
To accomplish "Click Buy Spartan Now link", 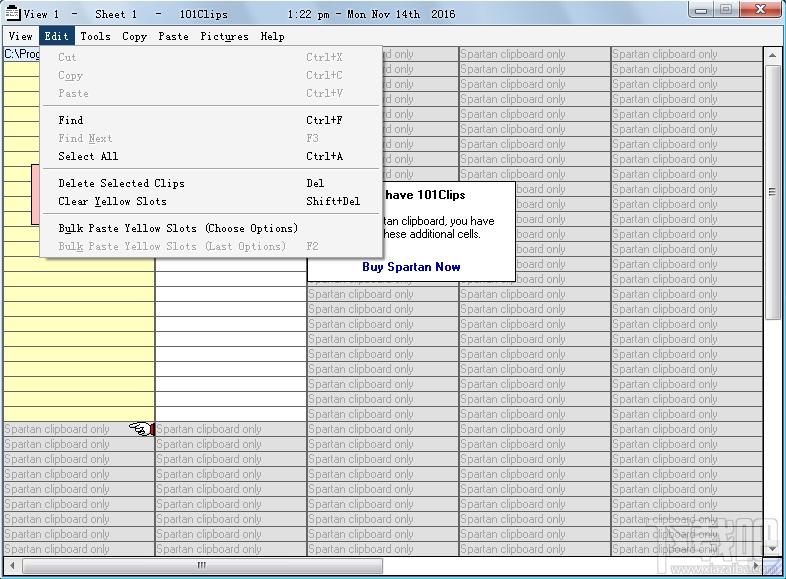I will click(411, 267).
